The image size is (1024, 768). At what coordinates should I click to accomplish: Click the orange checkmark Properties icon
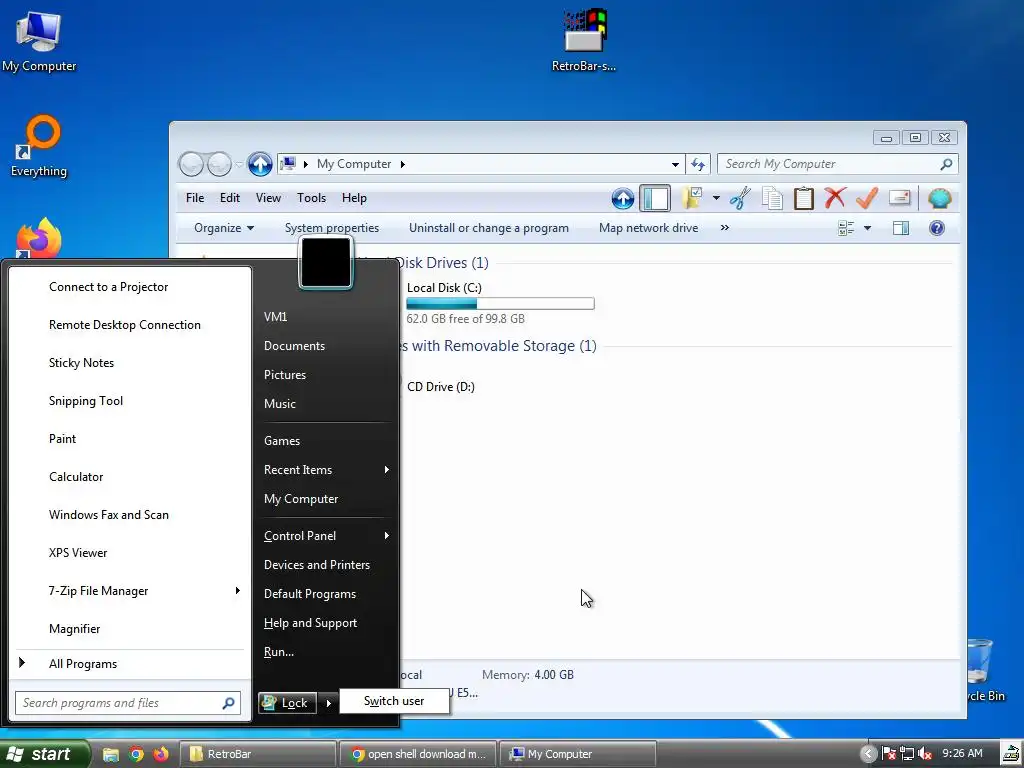pos(867,198)
